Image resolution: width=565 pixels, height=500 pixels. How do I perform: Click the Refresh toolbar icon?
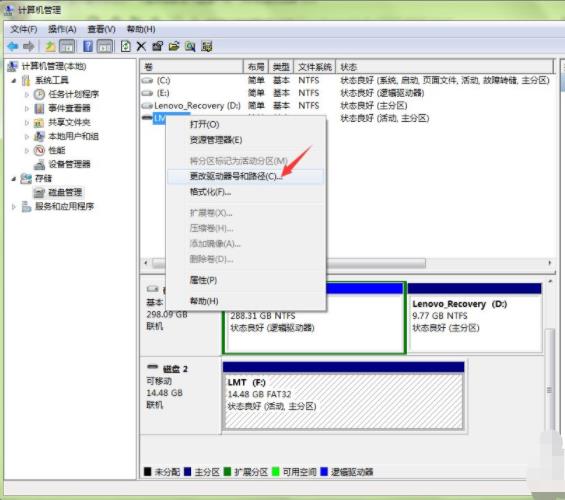pos(126,46)
